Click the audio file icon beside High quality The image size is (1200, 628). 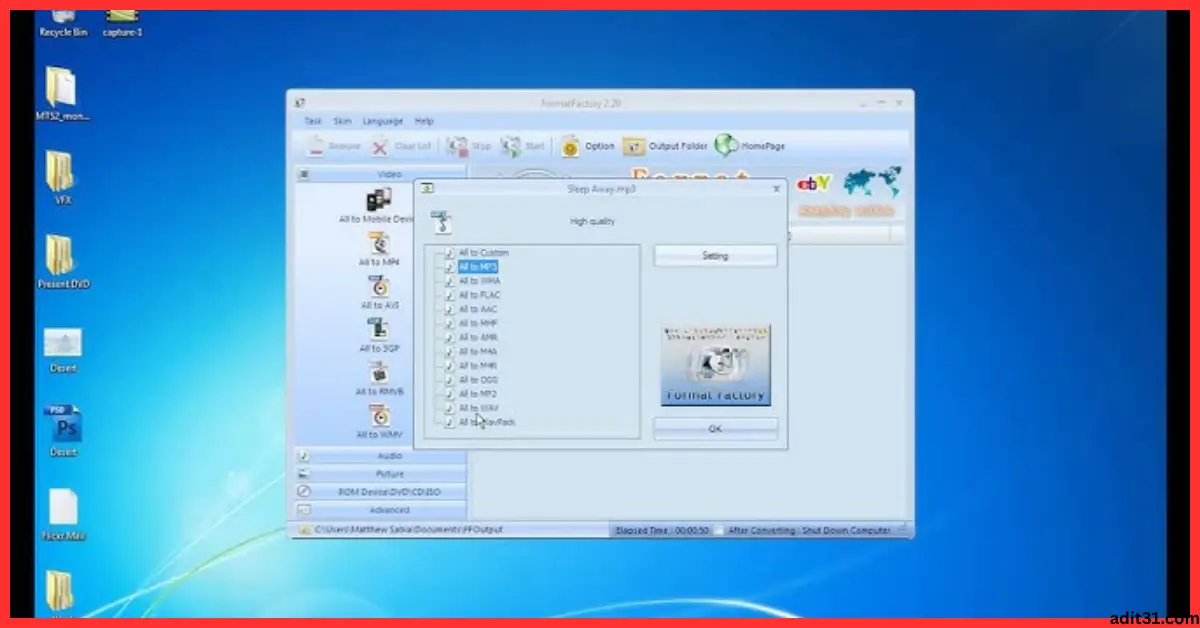(441, 223)
